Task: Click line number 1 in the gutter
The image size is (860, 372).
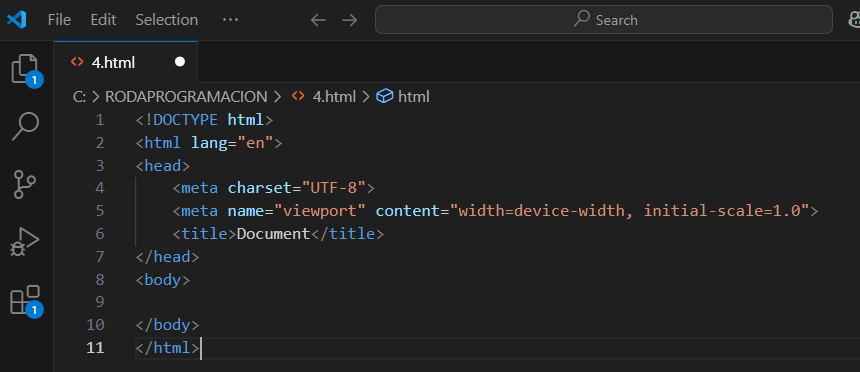Action: click(99, 120)
